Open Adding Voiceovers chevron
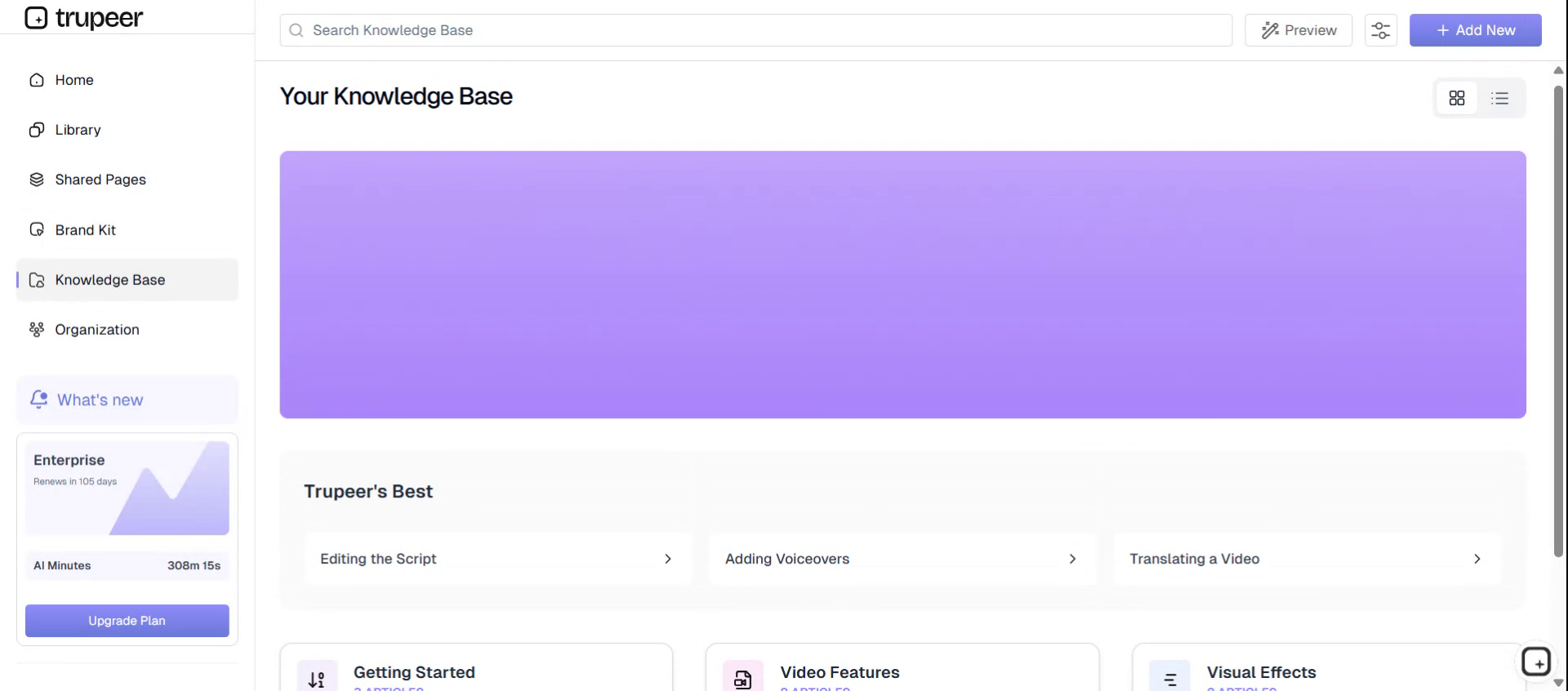The width and height of the screenshot is (1568, 691). (1072, 559)
